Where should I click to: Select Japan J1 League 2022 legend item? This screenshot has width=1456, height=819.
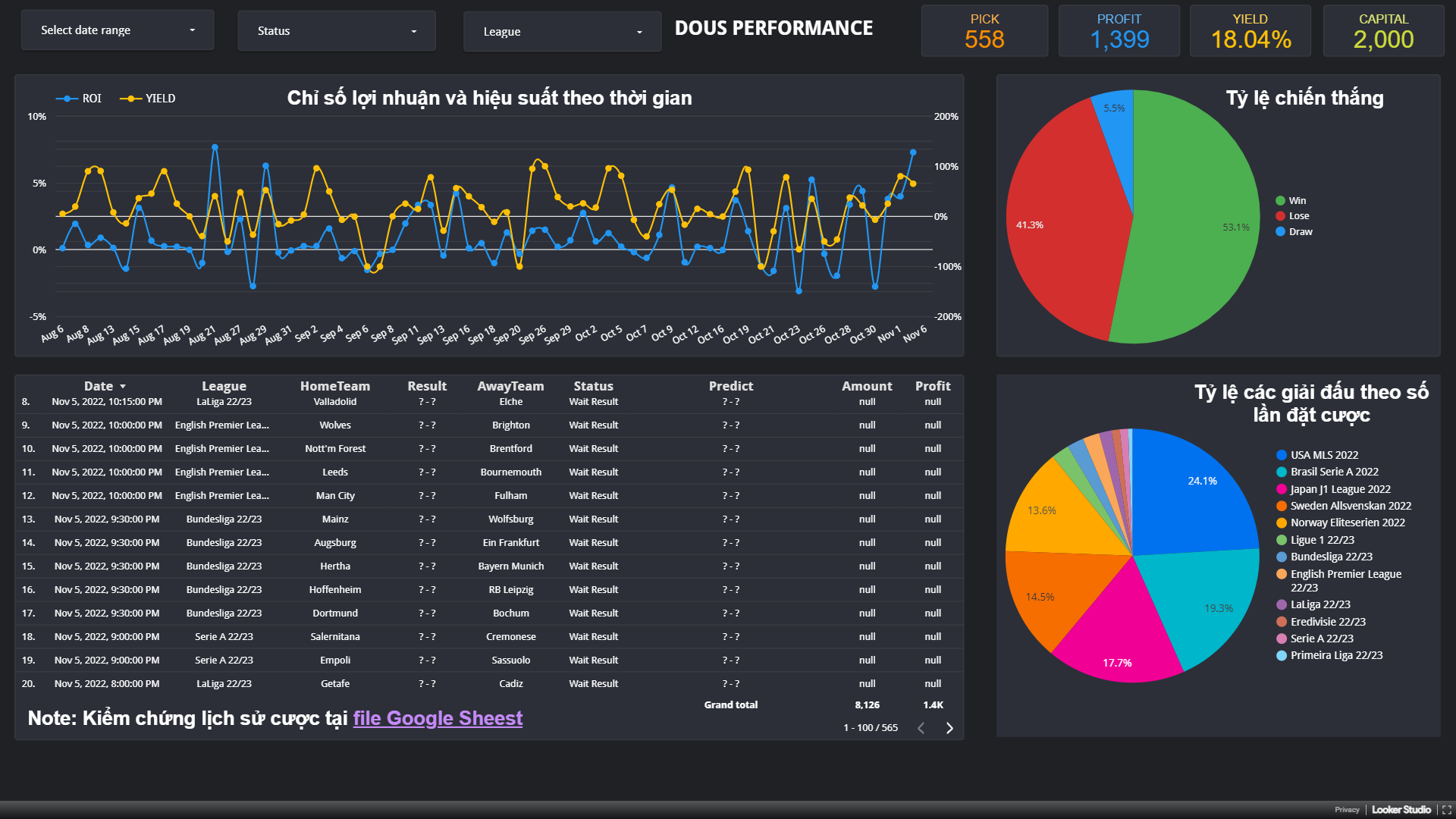click(x=1340, y=489)
